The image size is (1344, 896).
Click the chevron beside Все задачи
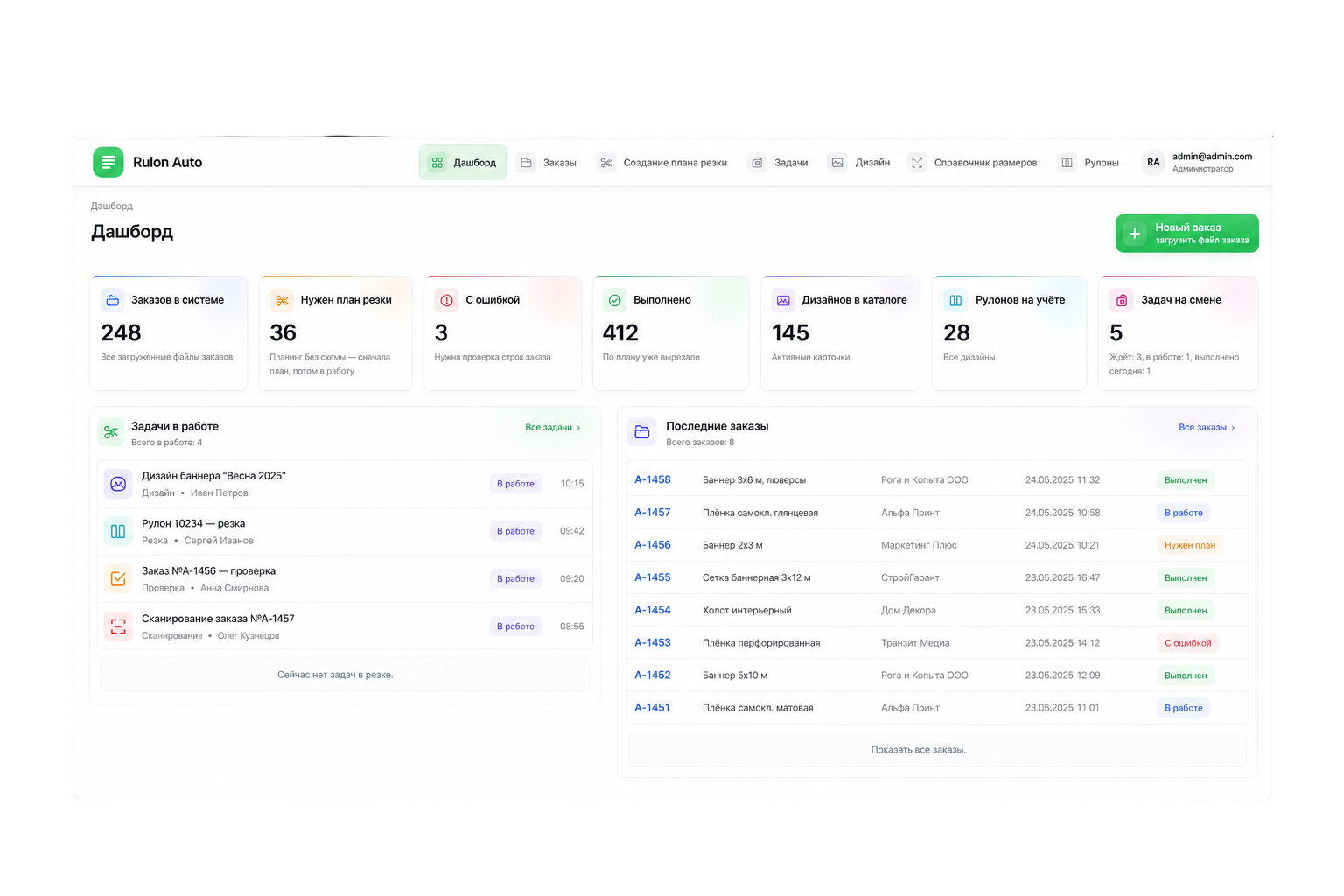click(578, 428)
